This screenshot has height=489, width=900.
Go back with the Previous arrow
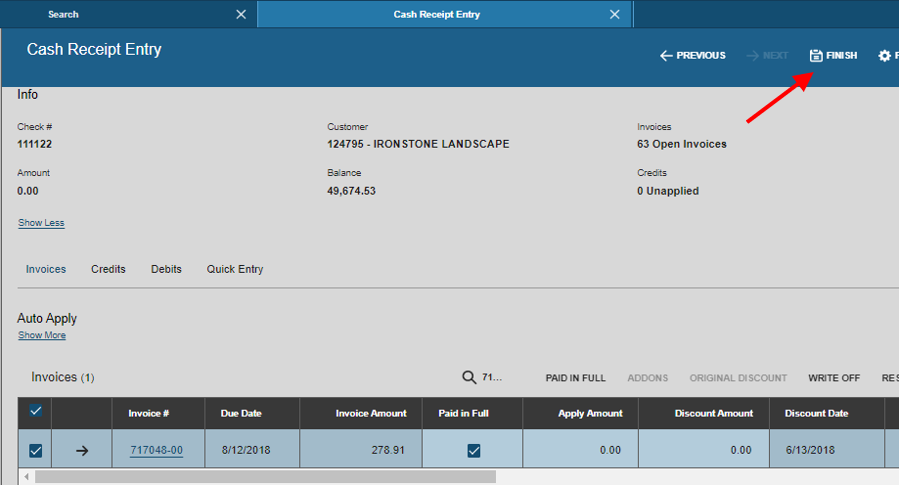[666, 56]
